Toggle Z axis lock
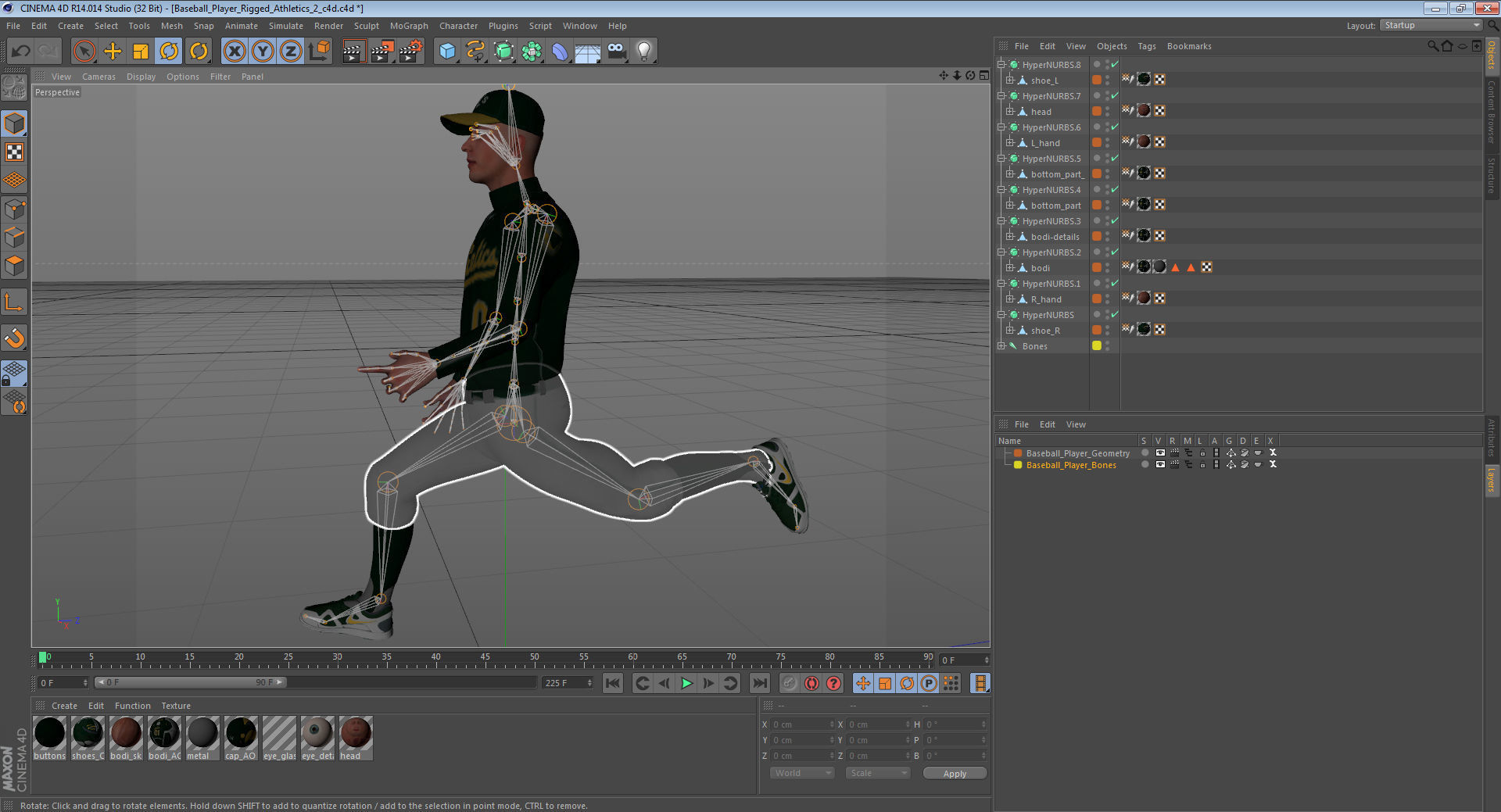The image size is (1501, 812). [x=291, y=52]
